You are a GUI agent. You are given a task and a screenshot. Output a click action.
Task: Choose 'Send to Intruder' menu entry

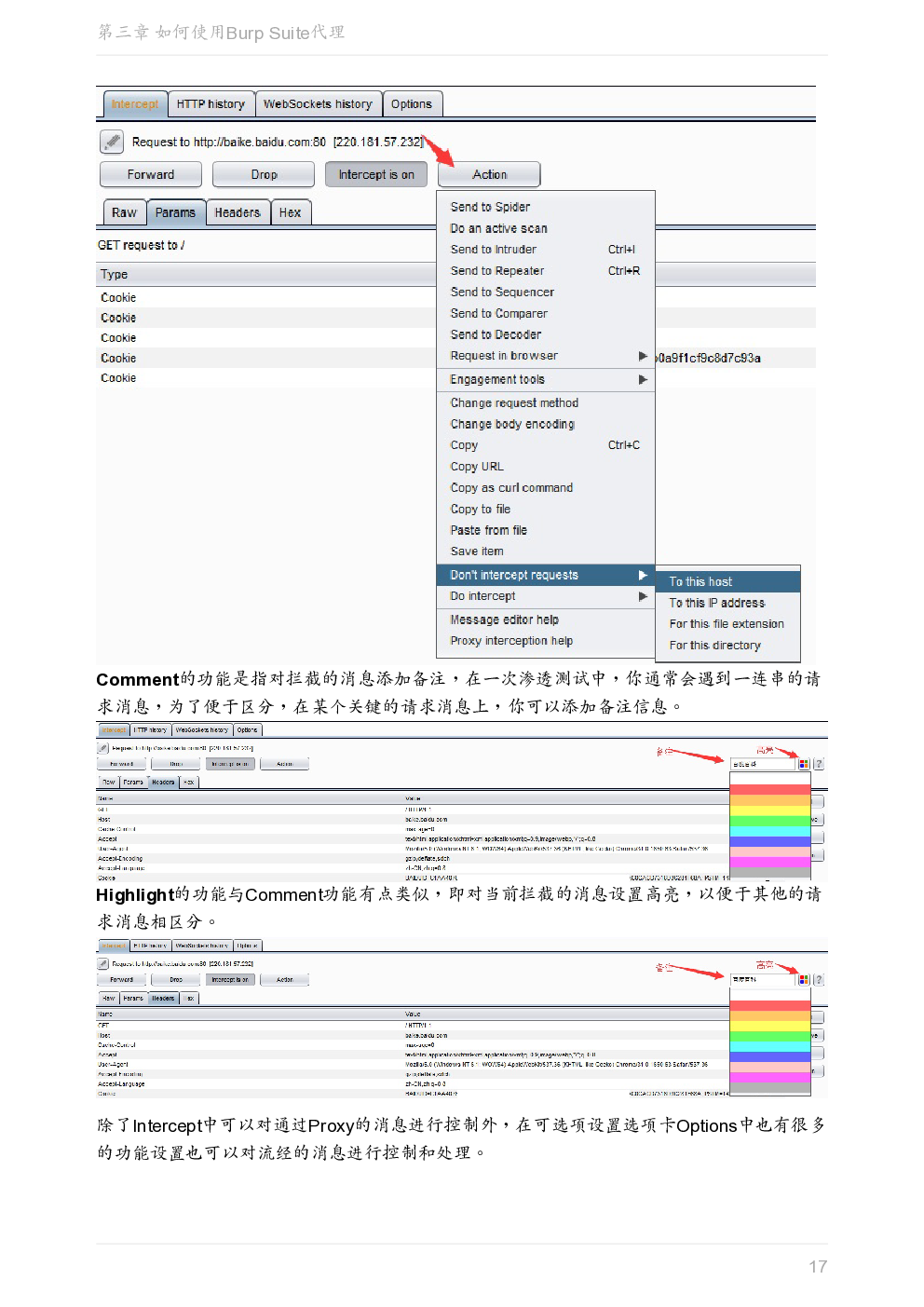546,250
